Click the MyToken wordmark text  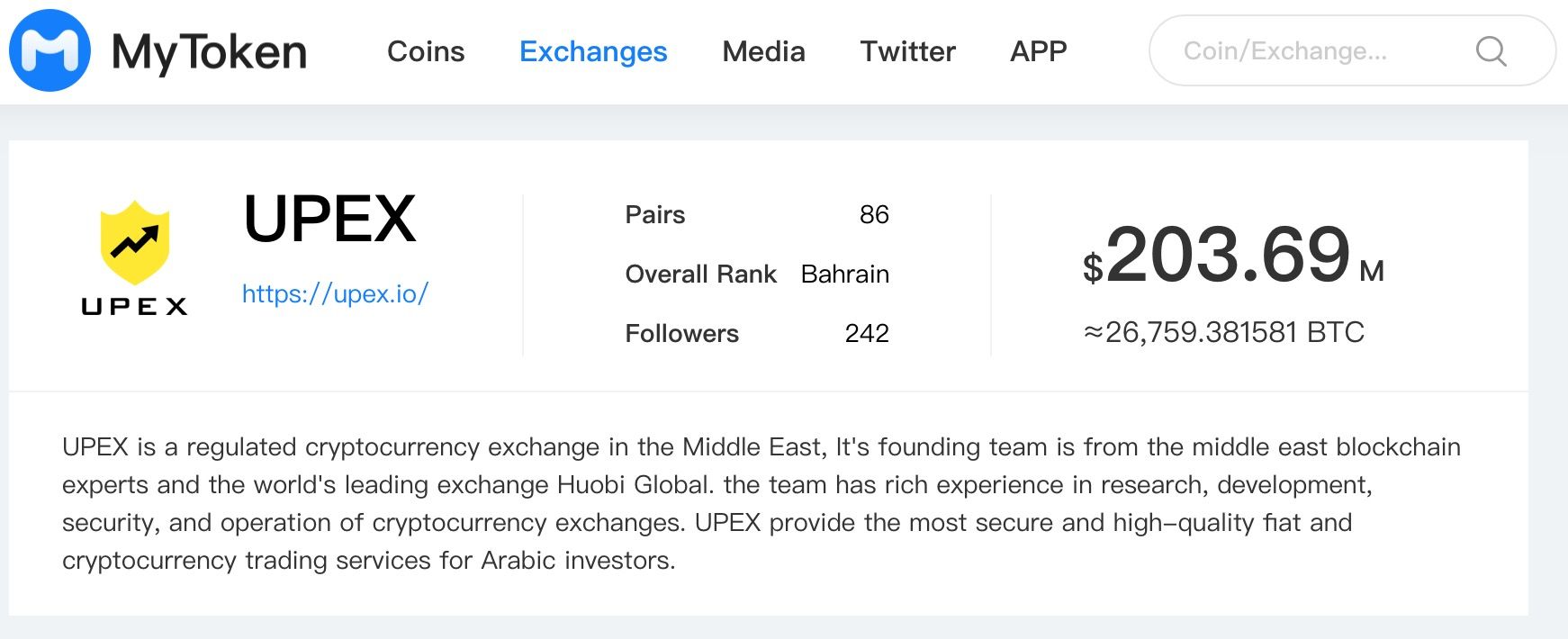pos(209,52)
